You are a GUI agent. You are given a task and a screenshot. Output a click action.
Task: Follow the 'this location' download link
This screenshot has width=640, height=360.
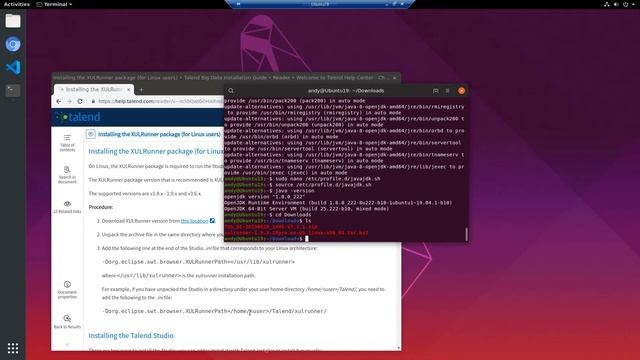tap(194, 221)
